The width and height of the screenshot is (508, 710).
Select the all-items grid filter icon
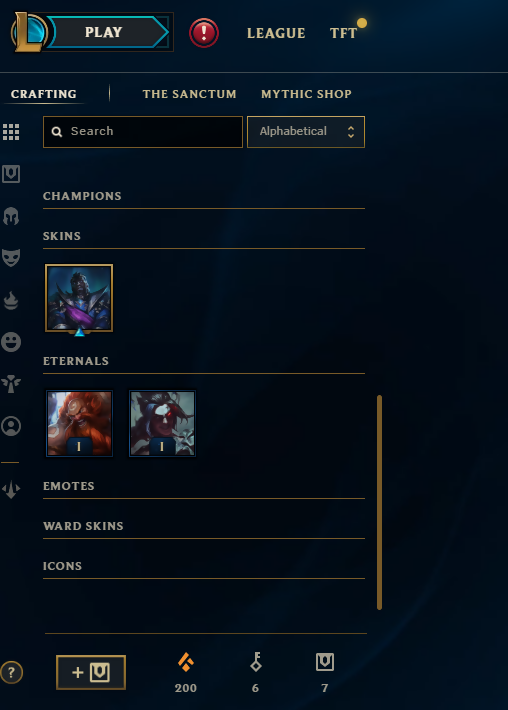point(11,132)
